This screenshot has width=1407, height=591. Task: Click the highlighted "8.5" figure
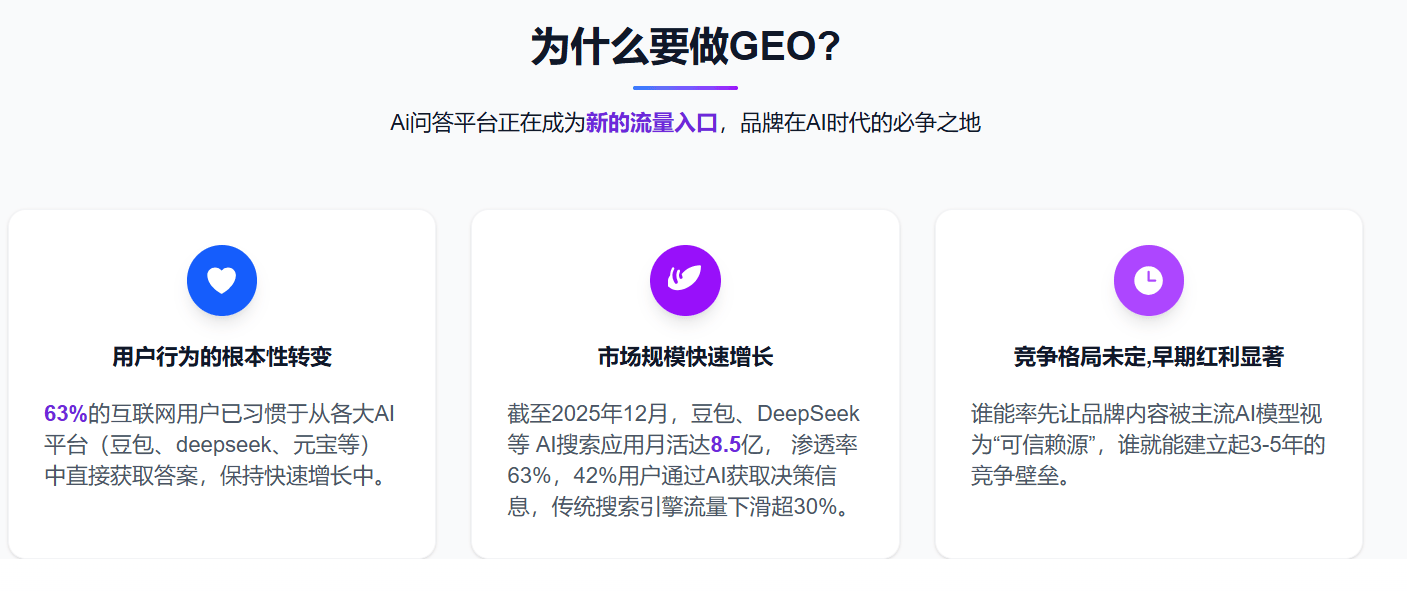tap(725, 445)
